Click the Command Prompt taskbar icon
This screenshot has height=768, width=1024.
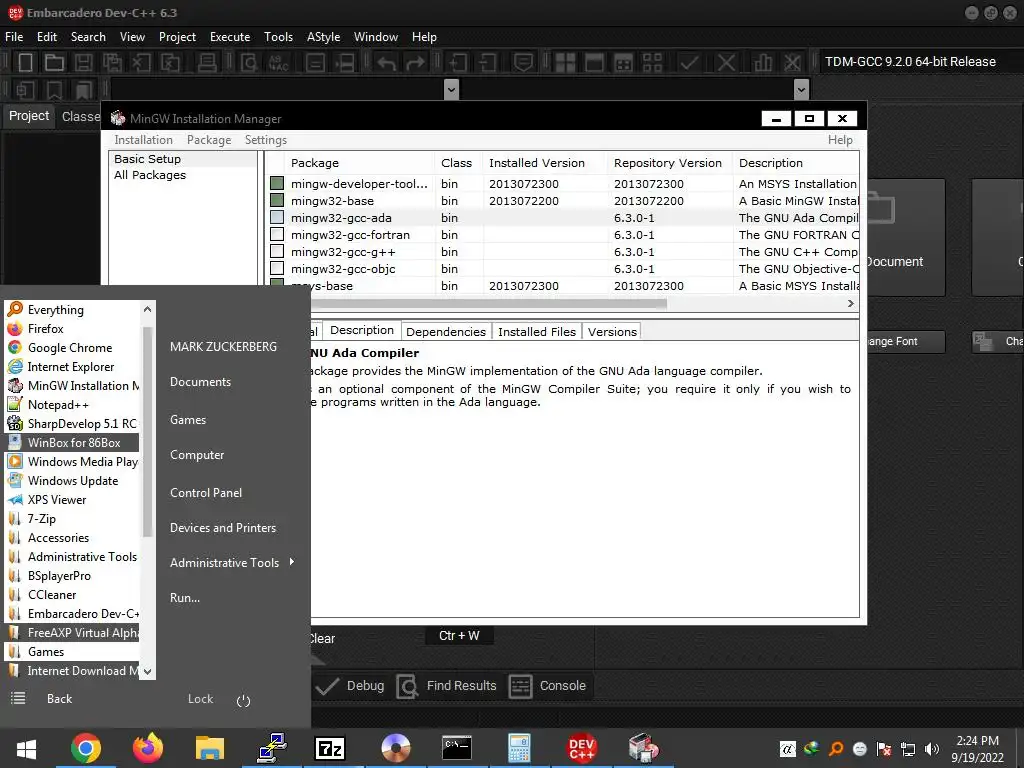pyautogui.click(x=456, y=748)
